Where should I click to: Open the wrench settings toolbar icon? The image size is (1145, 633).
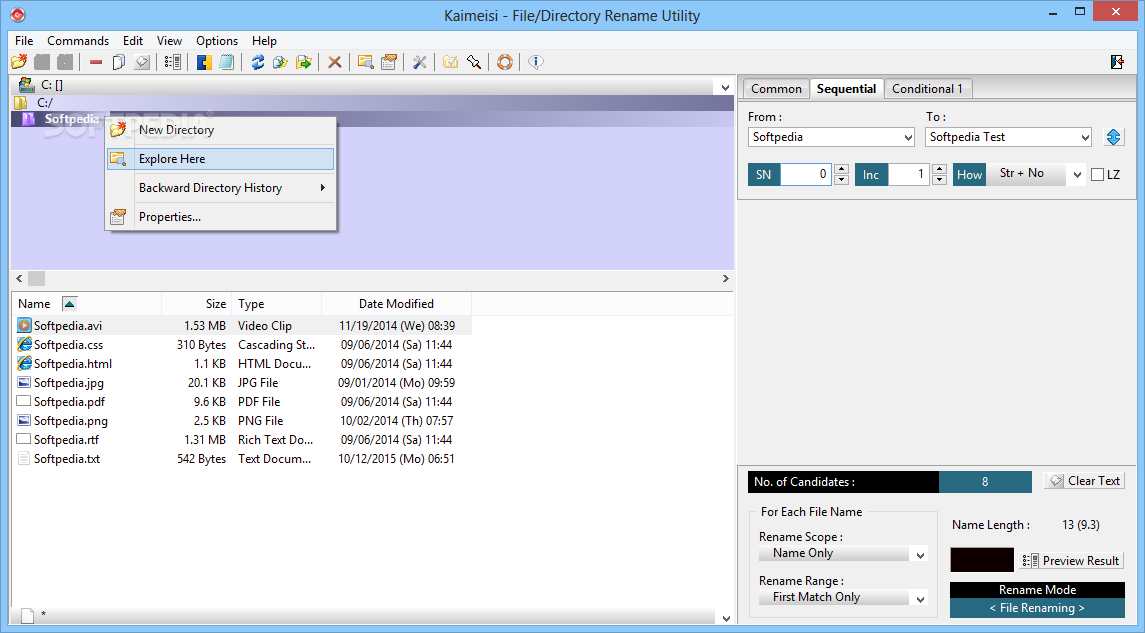point(419,62)
